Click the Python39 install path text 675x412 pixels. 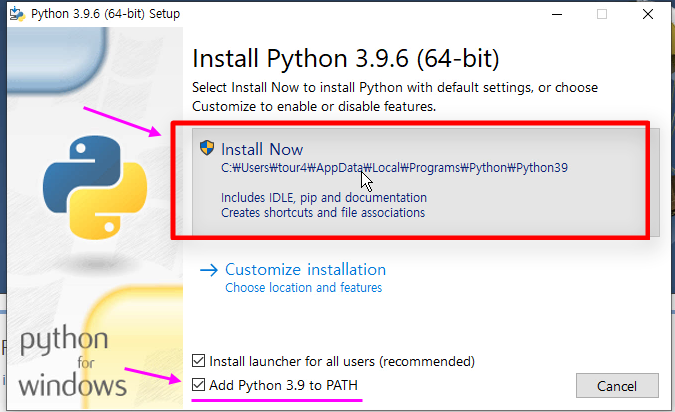[394, 167]
